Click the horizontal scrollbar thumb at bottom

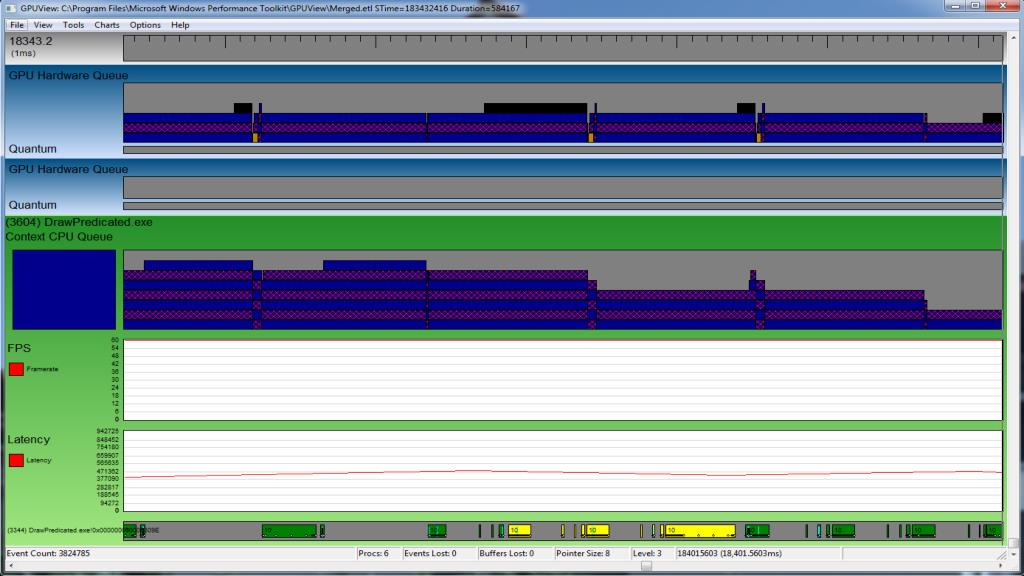click(x=646, y=566)
